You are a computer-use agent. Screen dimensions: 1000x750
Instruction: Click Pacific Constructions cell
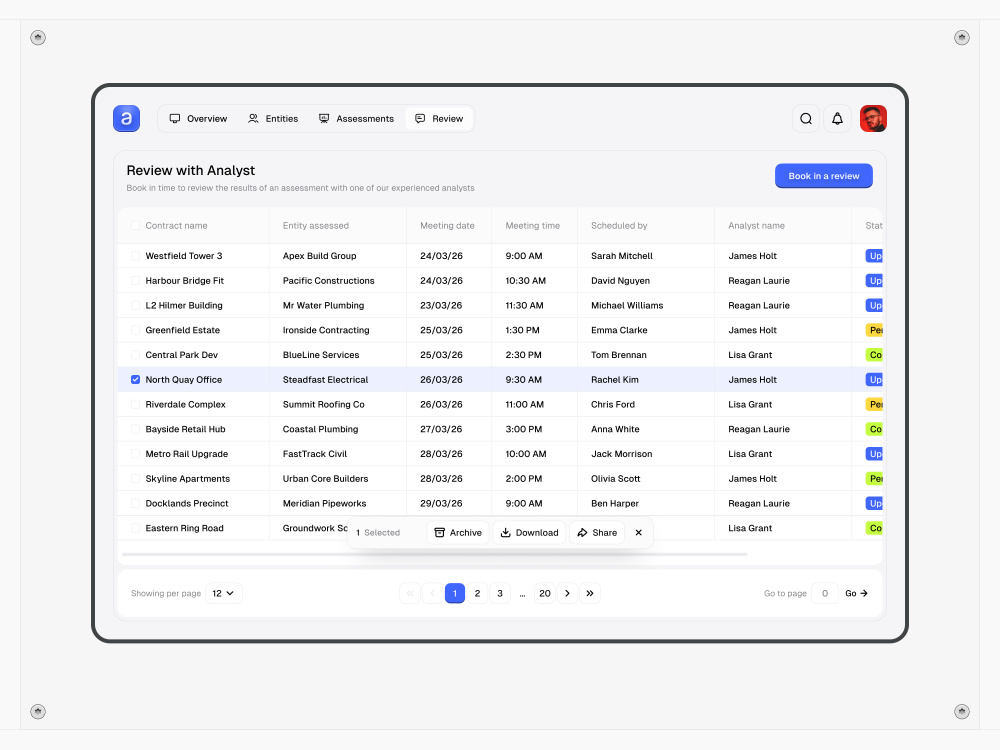[x=328, y=281]
